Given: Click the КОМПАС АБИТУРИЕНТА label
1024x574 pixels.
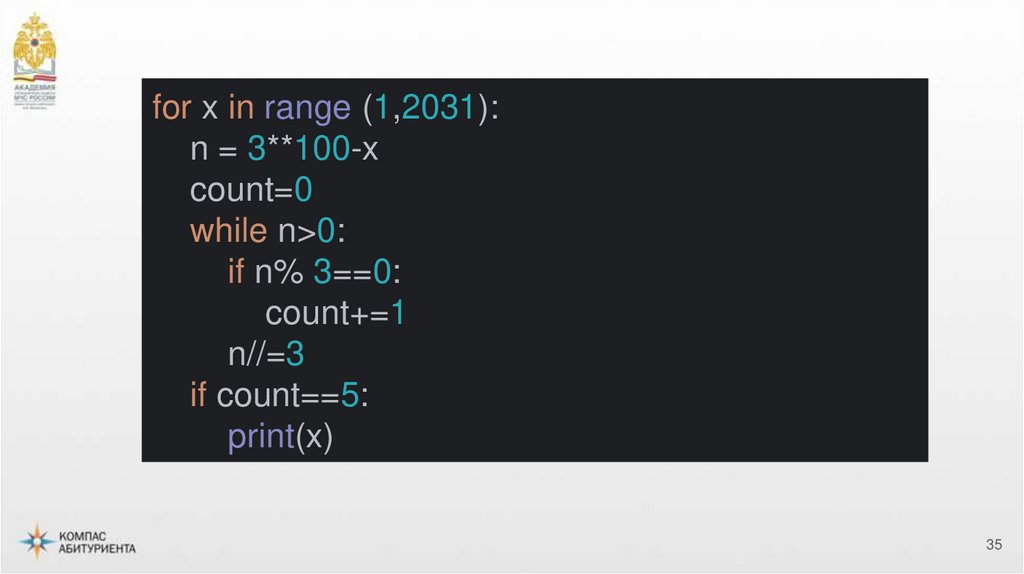Looking at the screenshot, I should pos(97,542).
